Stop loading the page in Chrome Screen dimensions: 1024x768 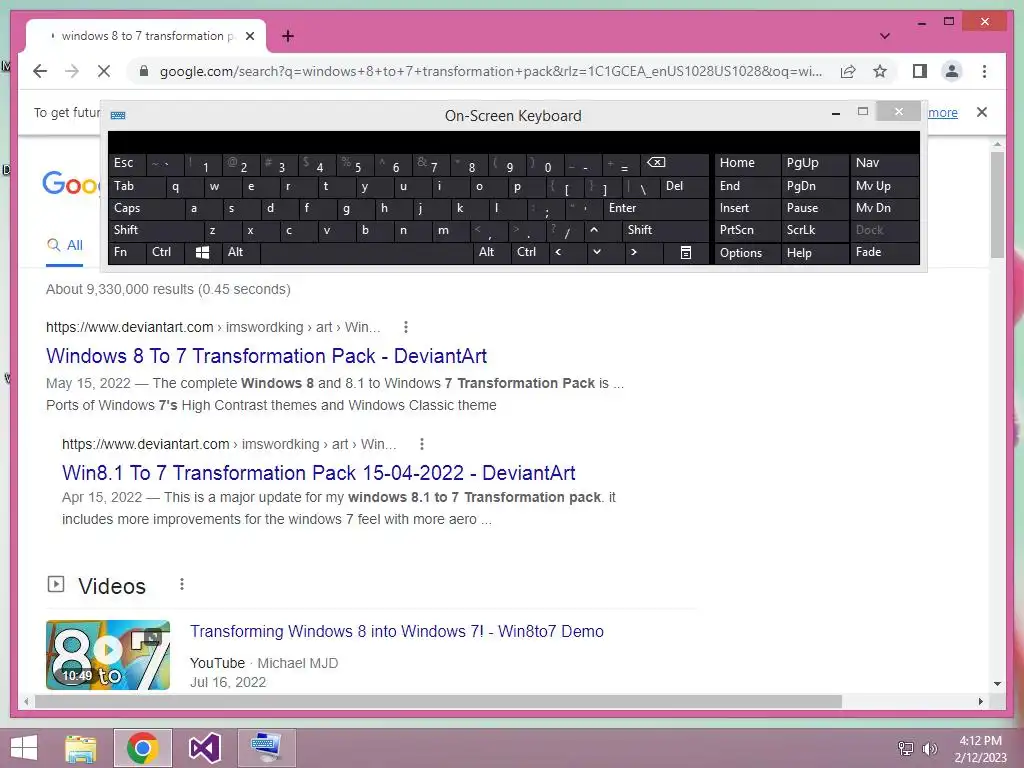(x=104, y=71)
